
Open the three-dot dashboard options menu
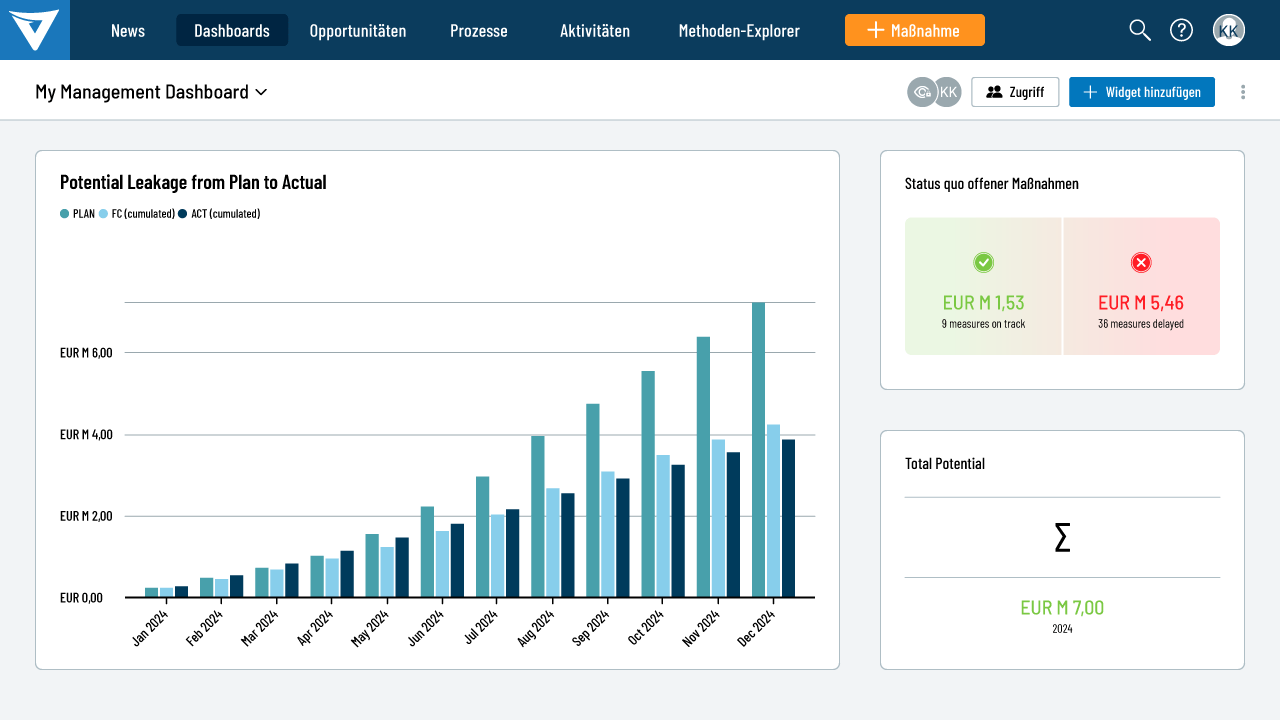pyautogui.click(x=1243, y=92)
